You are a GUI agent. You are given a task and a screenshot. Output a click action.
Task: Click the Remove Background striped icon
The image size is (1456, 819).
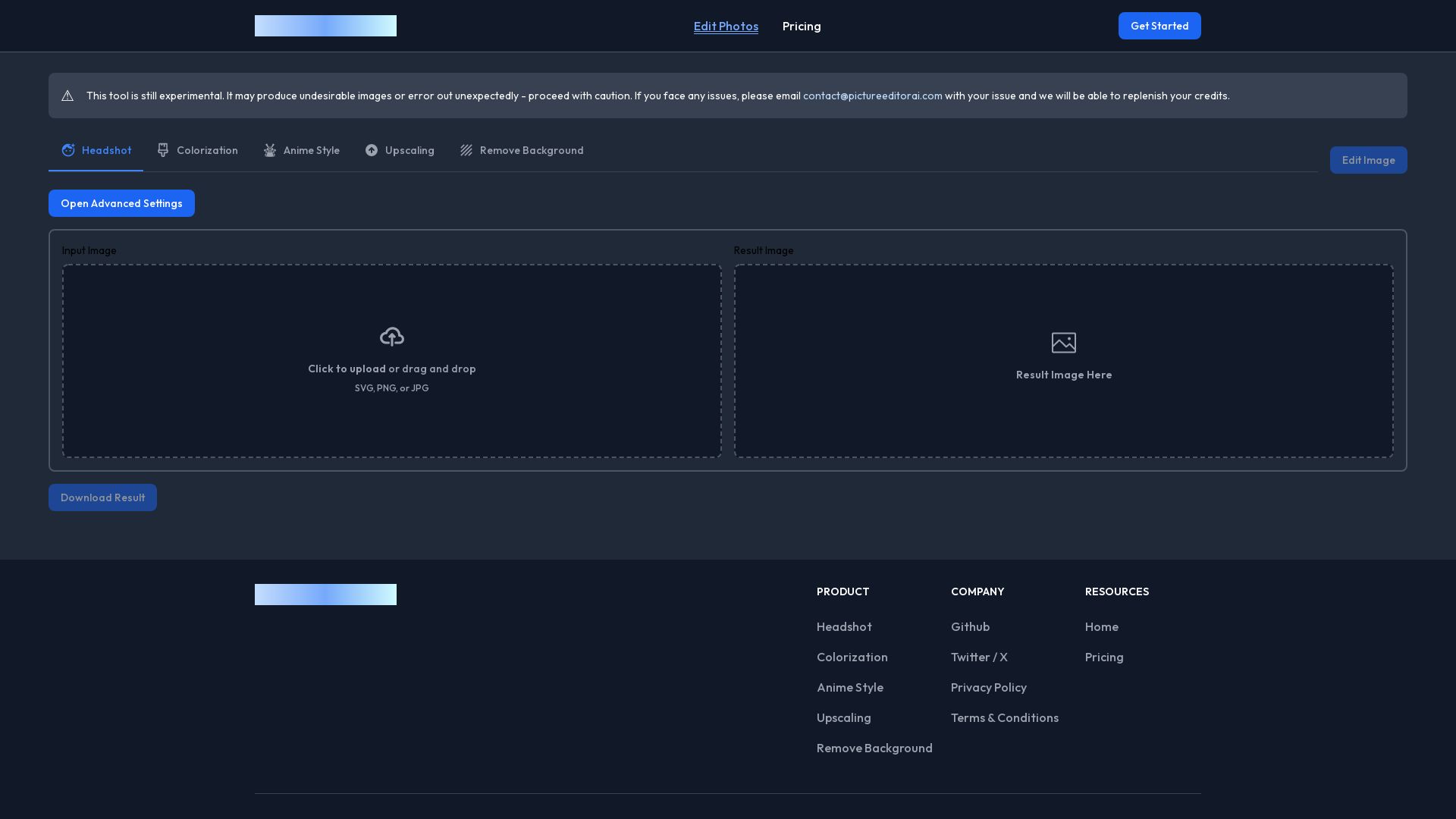click(x=466, y=150)
